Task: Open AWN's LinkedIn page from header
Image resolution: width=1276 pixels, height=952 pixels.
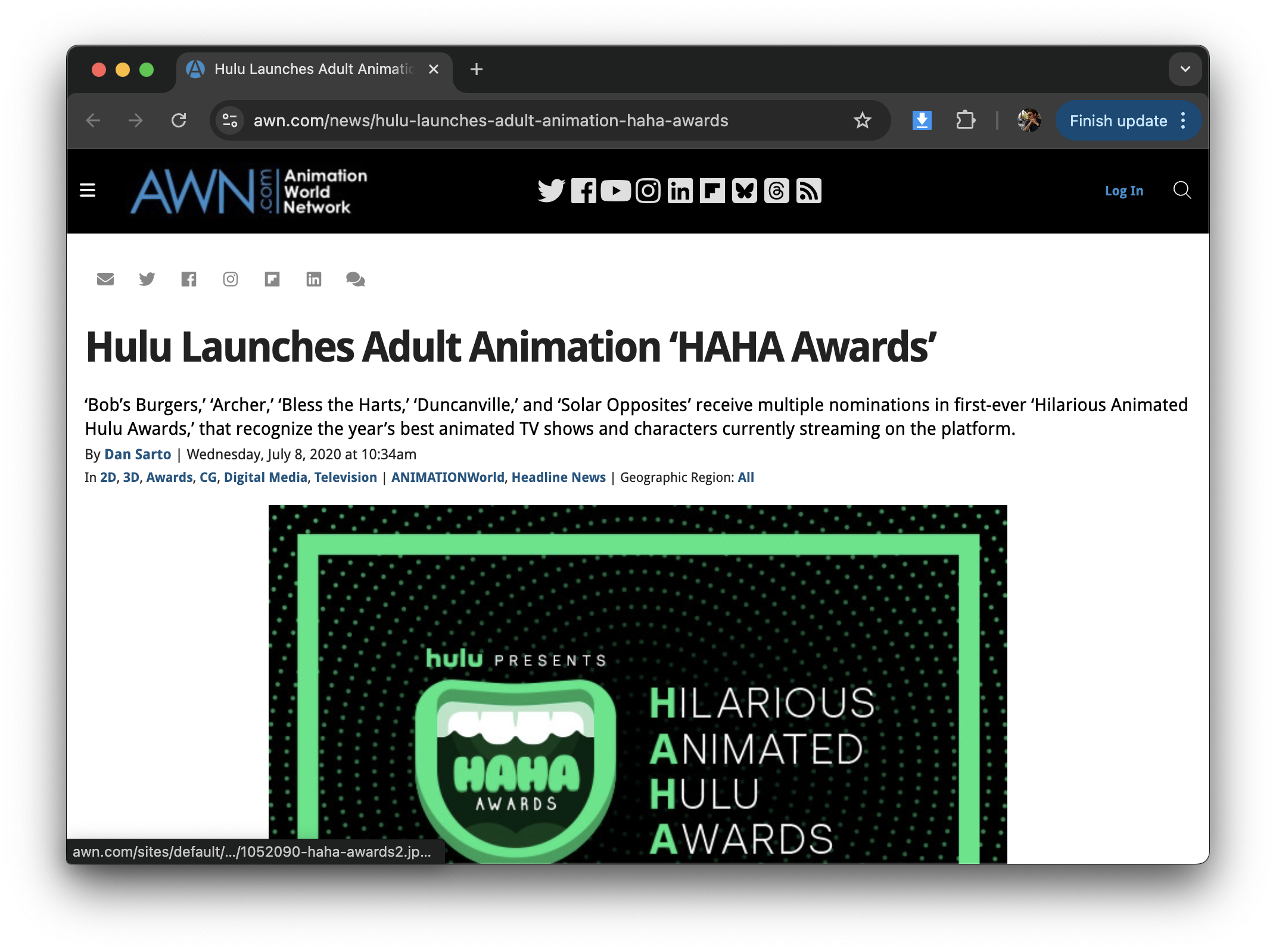Action: 680,191
